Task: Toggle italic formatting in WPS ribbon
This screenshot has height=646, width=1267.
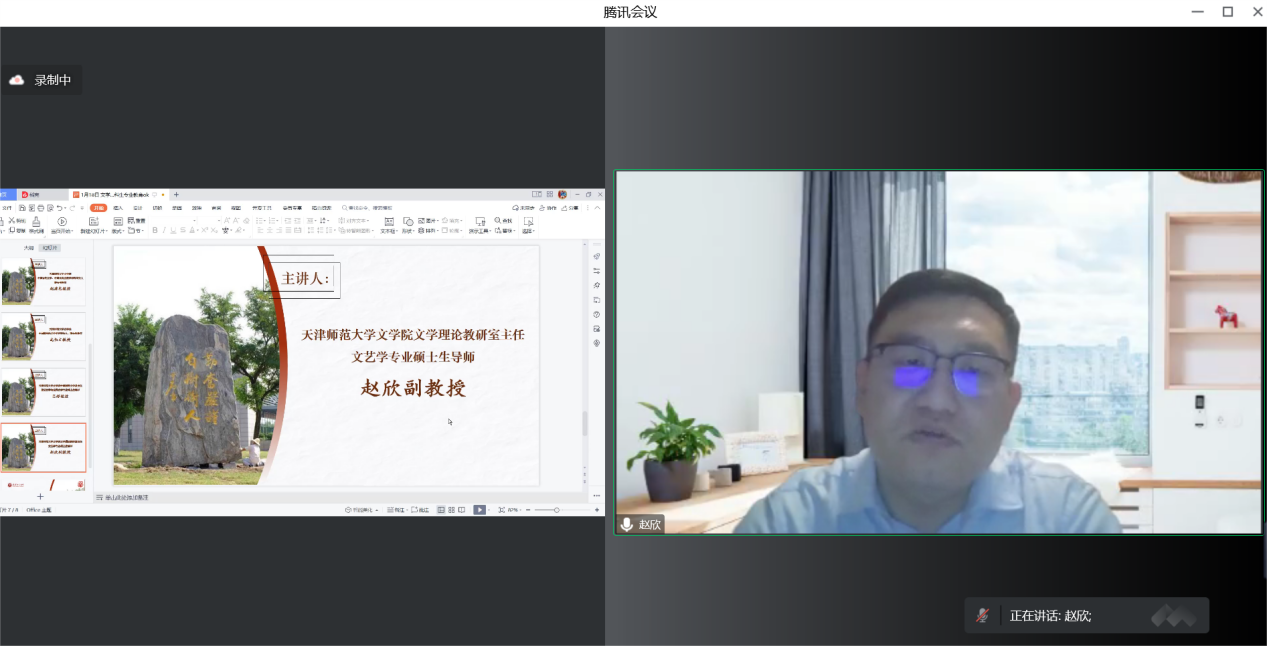Action: (164, 230)
